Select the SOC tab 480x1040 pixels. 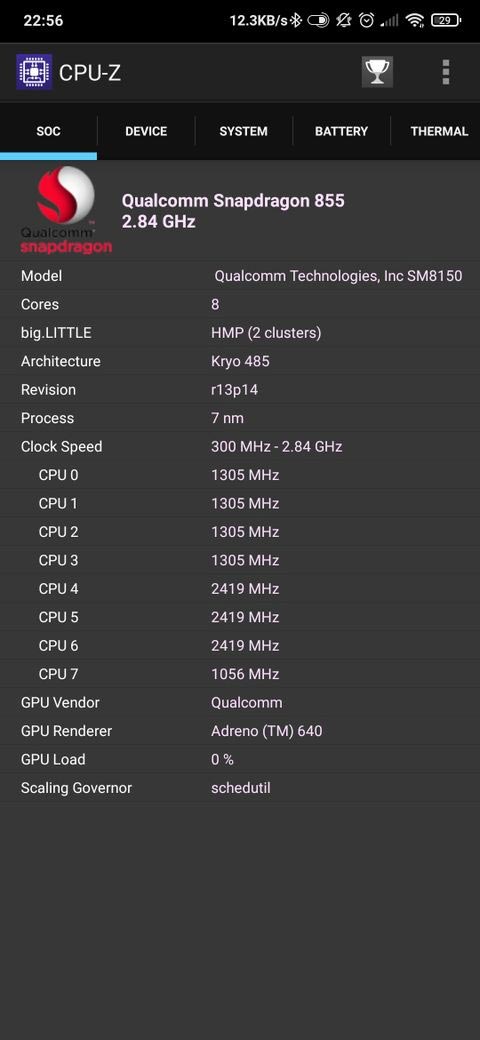(48, 131)
